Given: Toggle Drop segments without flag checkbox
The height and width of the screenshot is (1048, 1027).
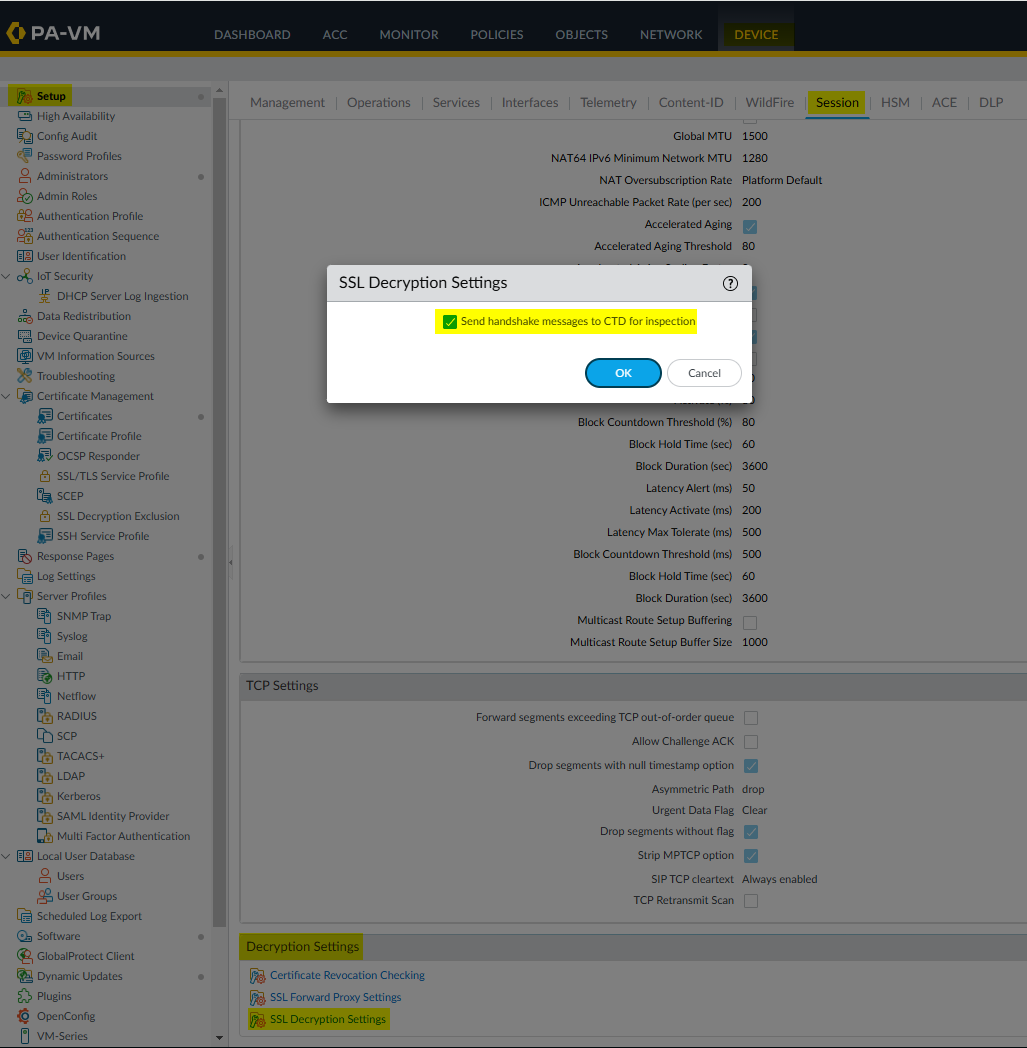Looking at the screenshot, I should click(751, 833).
